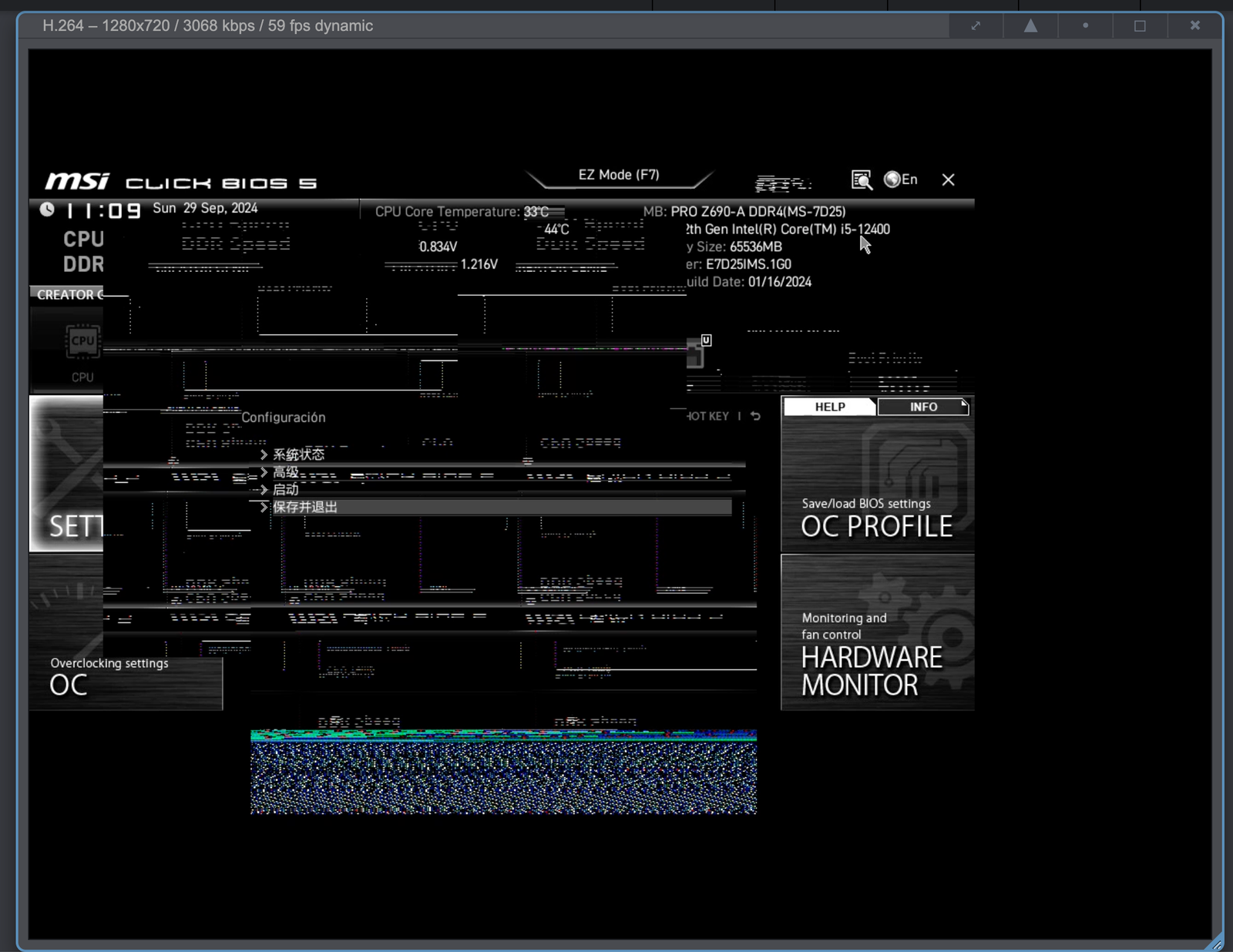
Task: Click the clock icon next to the time display
Action: tap(49, 208)
